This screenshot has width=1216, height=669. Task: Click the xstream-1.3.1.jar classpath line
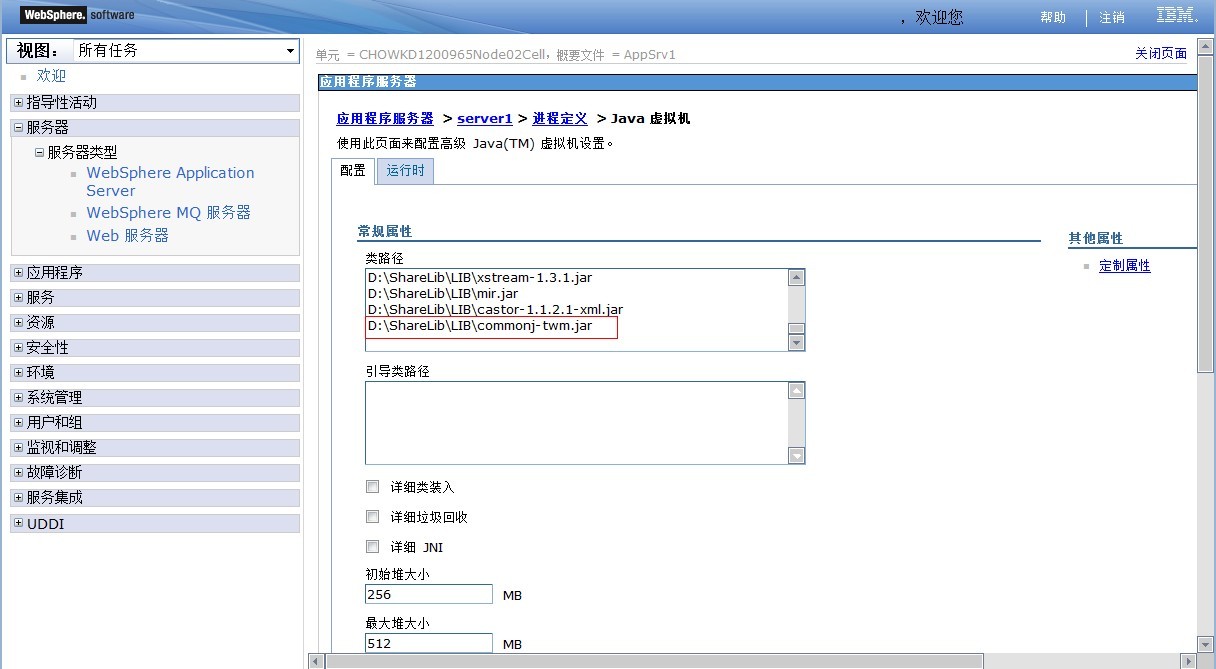[x=480, y=278]
